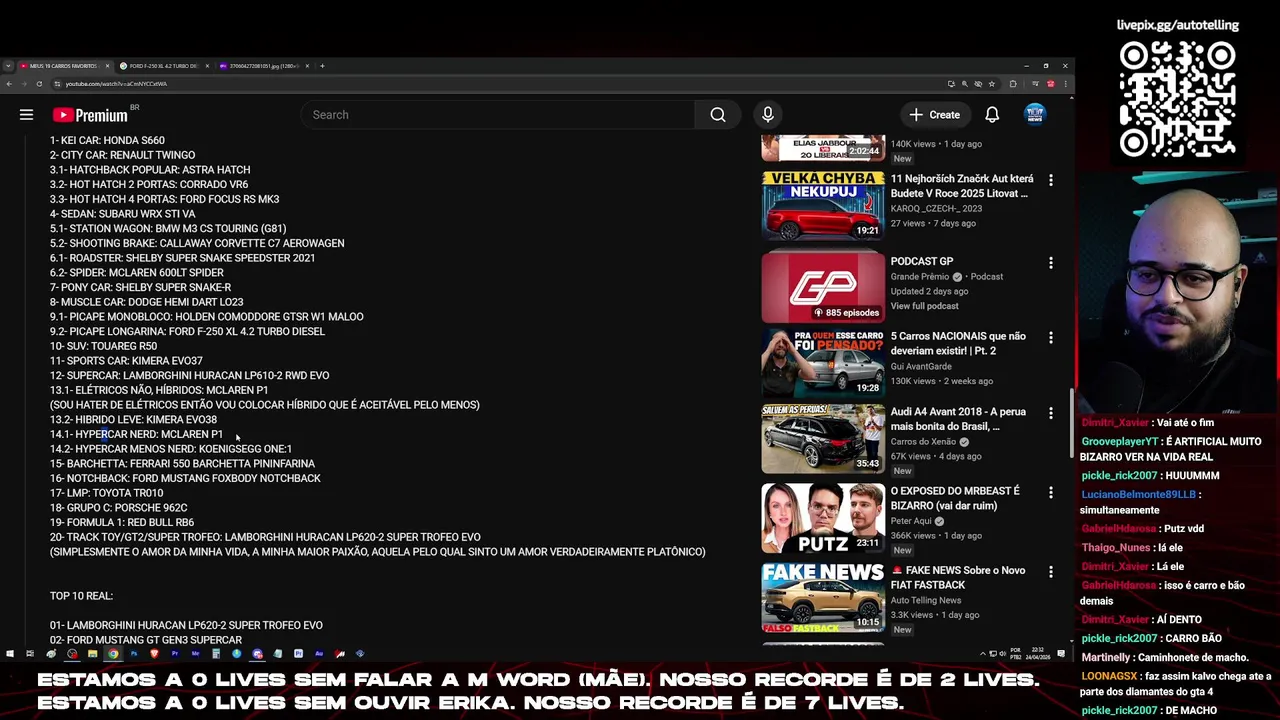This screenshot has width=1280, height=720.
Task: Switch to MEUS 19 CARROS FAVORITOS tab
Action: pyautogui.click(x=64, y=66)
